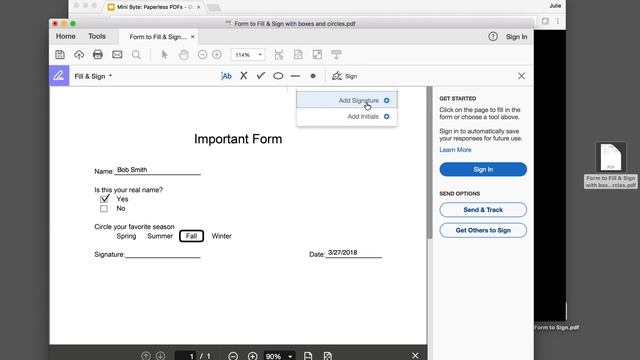Select the circle ellipse tool

click(x=278, y=76)
